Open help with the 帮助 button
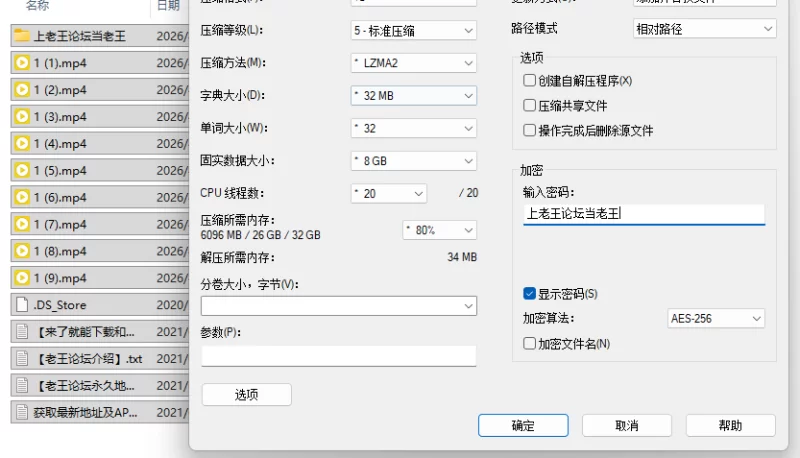This screenshot has height=458, width=800. pyautogui.click(x=731, y=425)
